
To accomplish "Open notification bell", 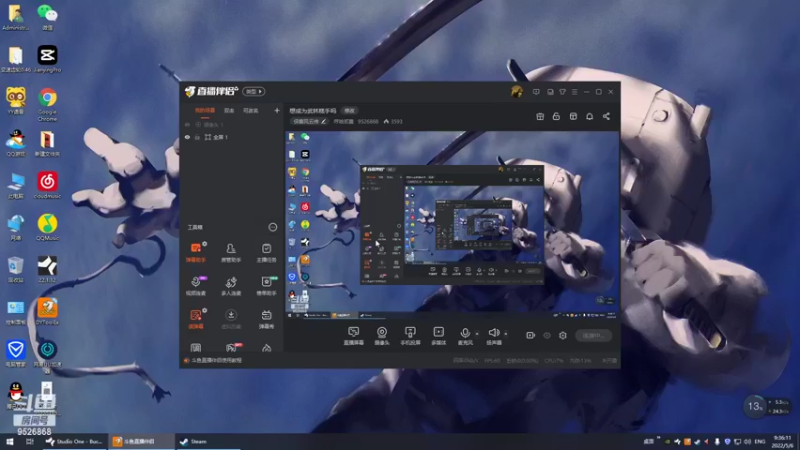I will click(x=589, y=116).
